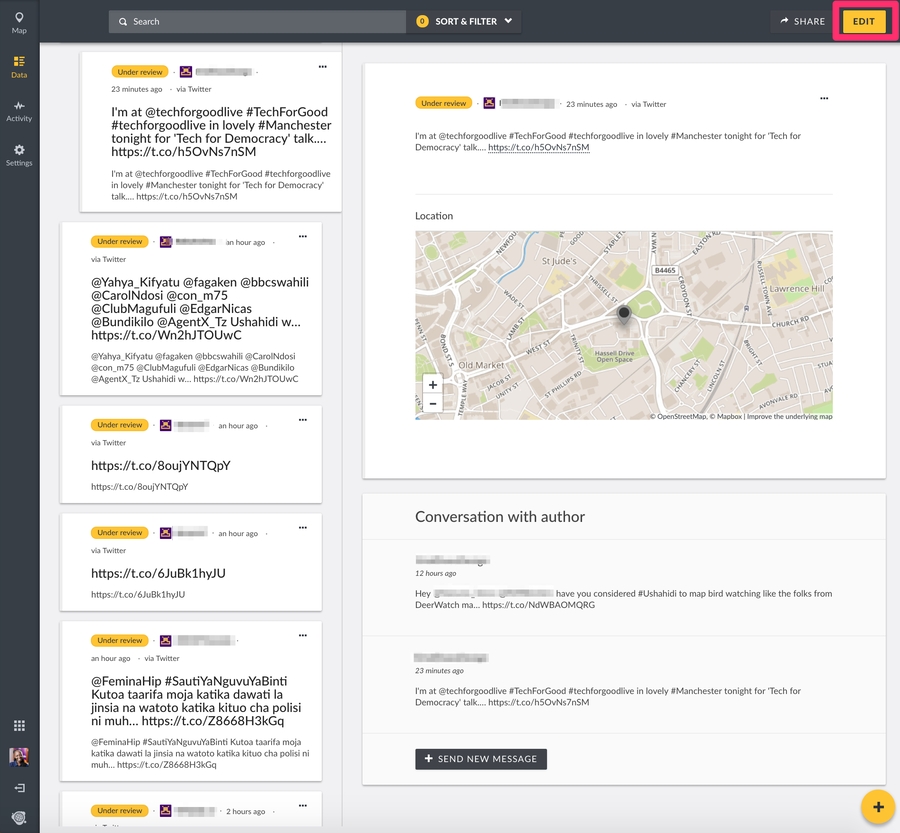
Task: Switch to the Data view tab
Action: click(x=19, y=66)
